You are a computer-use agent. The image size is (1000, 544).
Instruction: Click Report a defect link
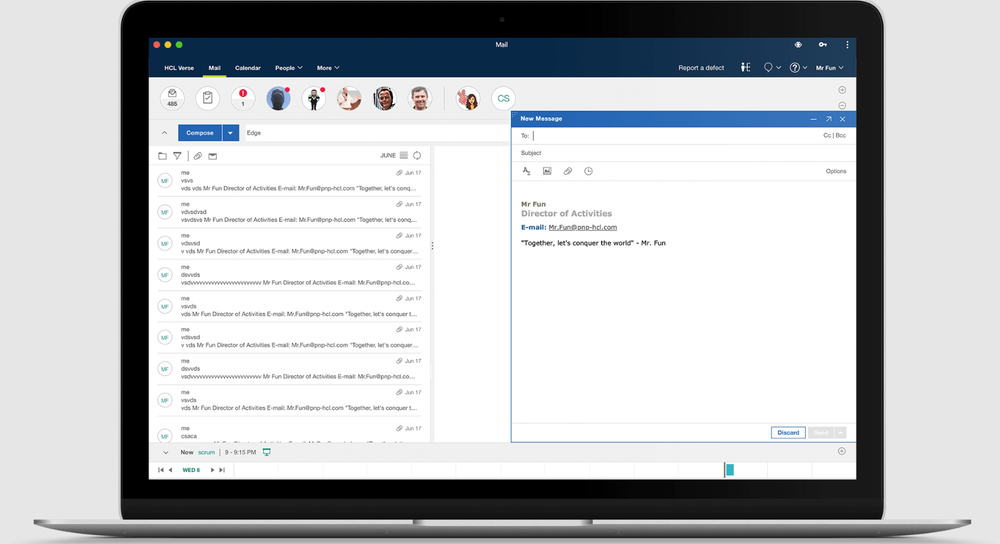pyautogui.click(x=701, y=68)
